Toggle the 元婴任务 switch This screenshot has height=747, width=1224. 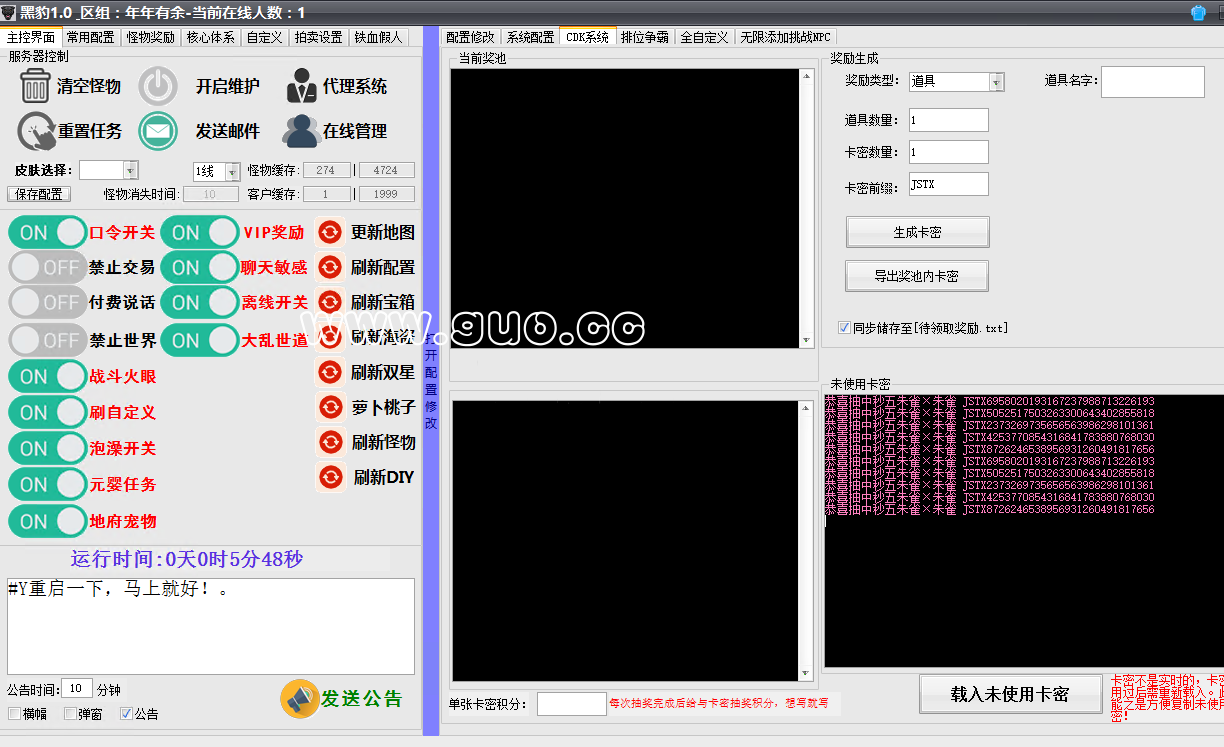(48, 484)
